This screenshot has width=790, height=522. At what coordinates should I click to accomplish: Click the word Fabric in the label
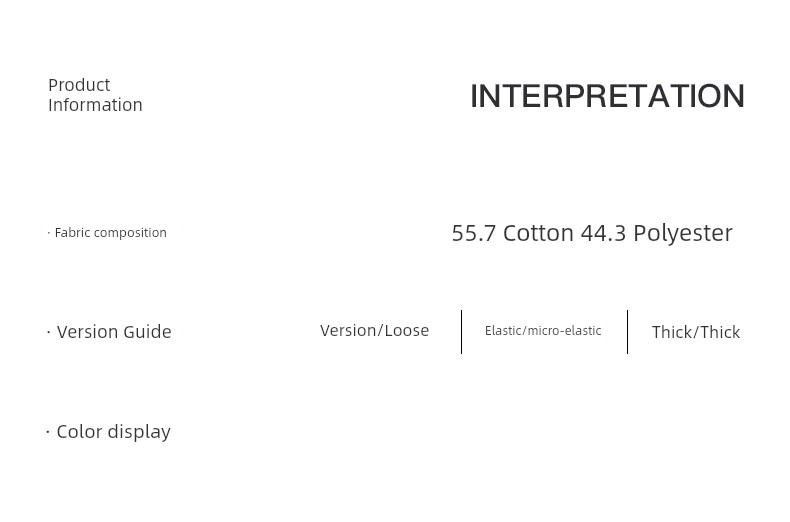click(73, 232)
